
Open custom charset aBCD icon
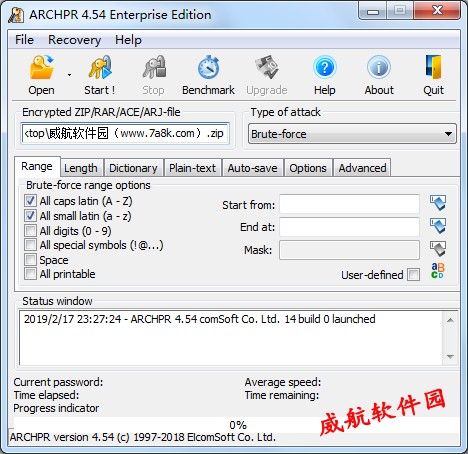click(438, 271)
